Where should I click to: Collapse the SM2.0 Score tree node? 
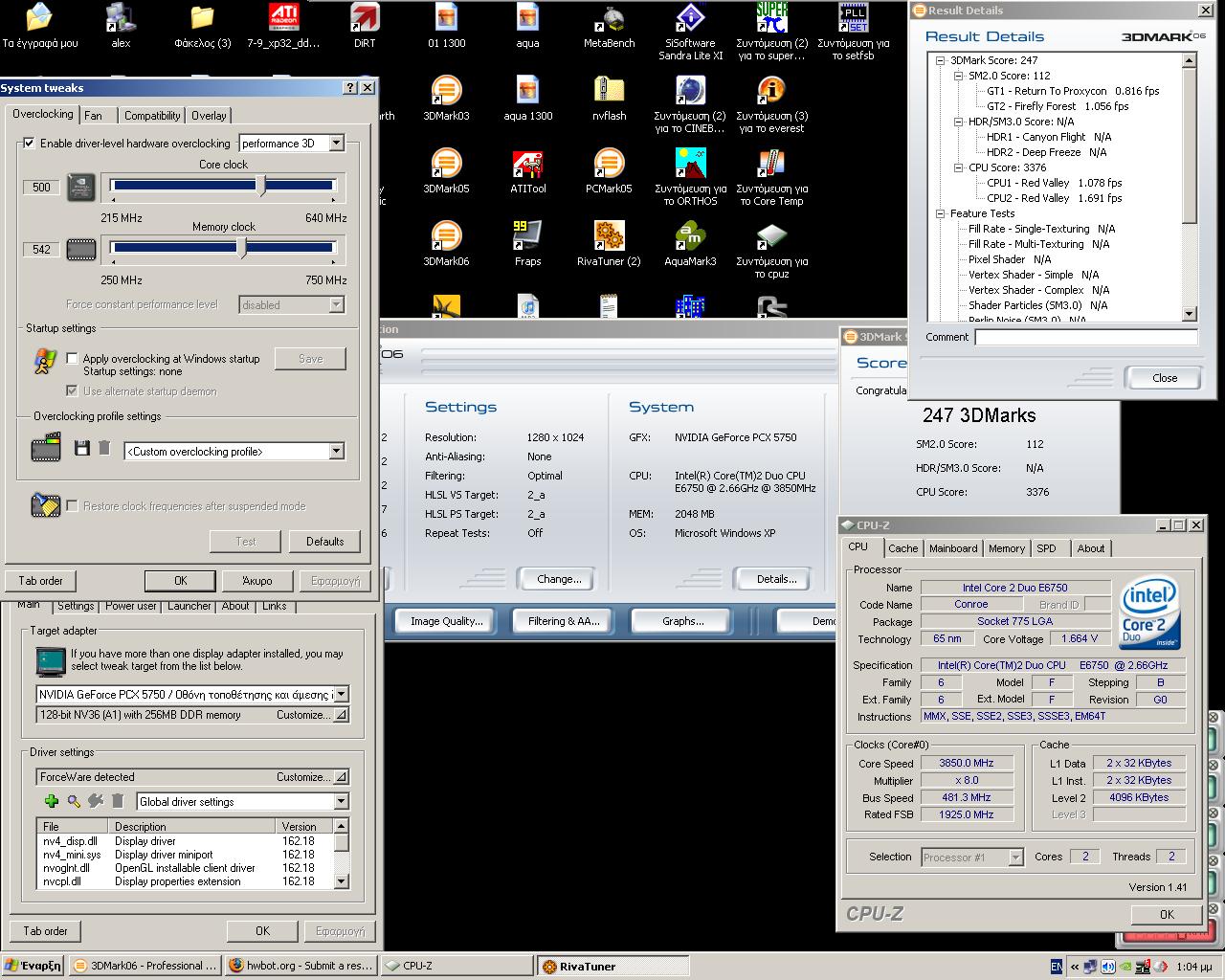(x=959, y=76)
